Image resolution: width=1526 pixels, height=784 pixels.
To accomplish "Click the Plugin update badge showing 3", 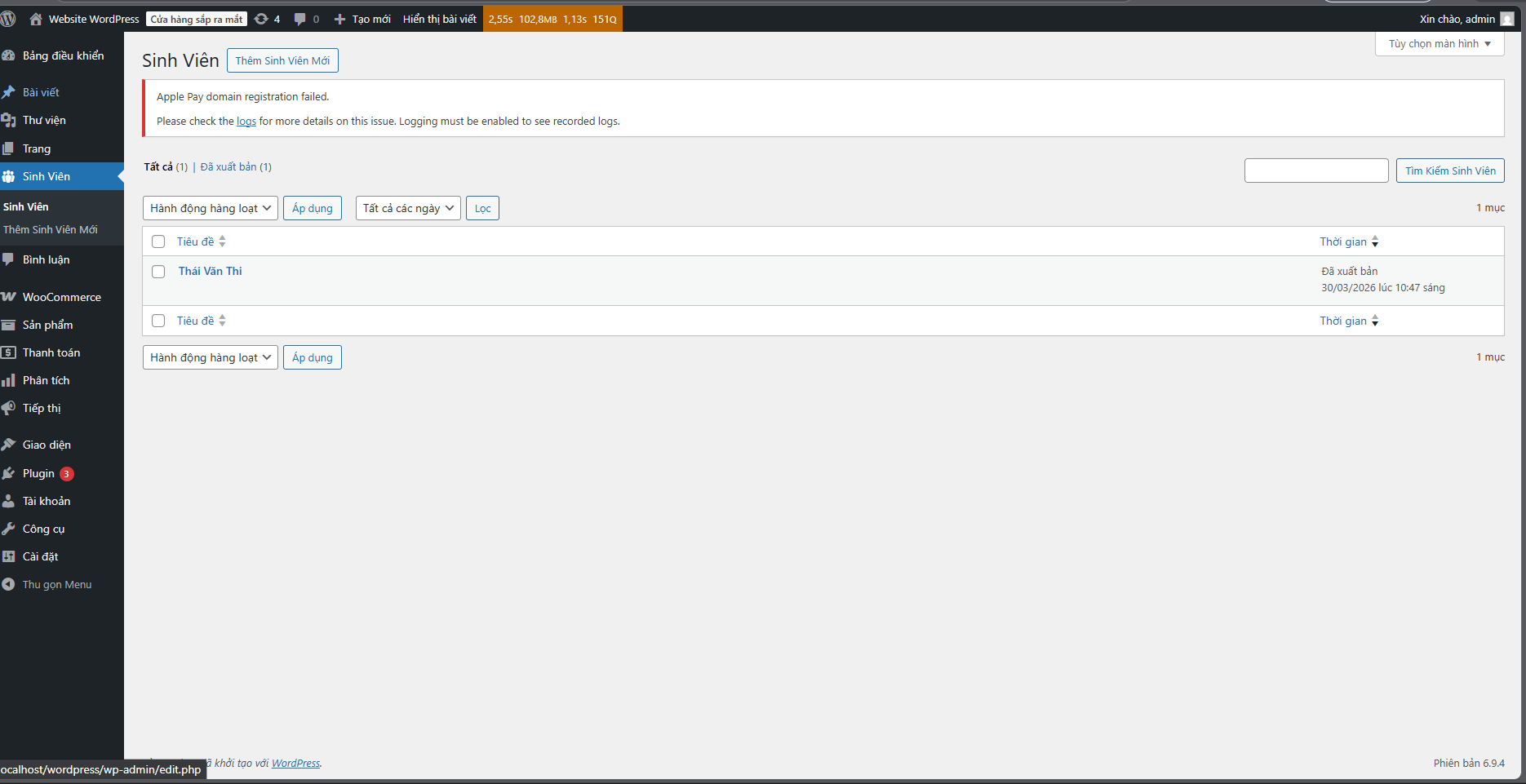I will tap(67, 474).
